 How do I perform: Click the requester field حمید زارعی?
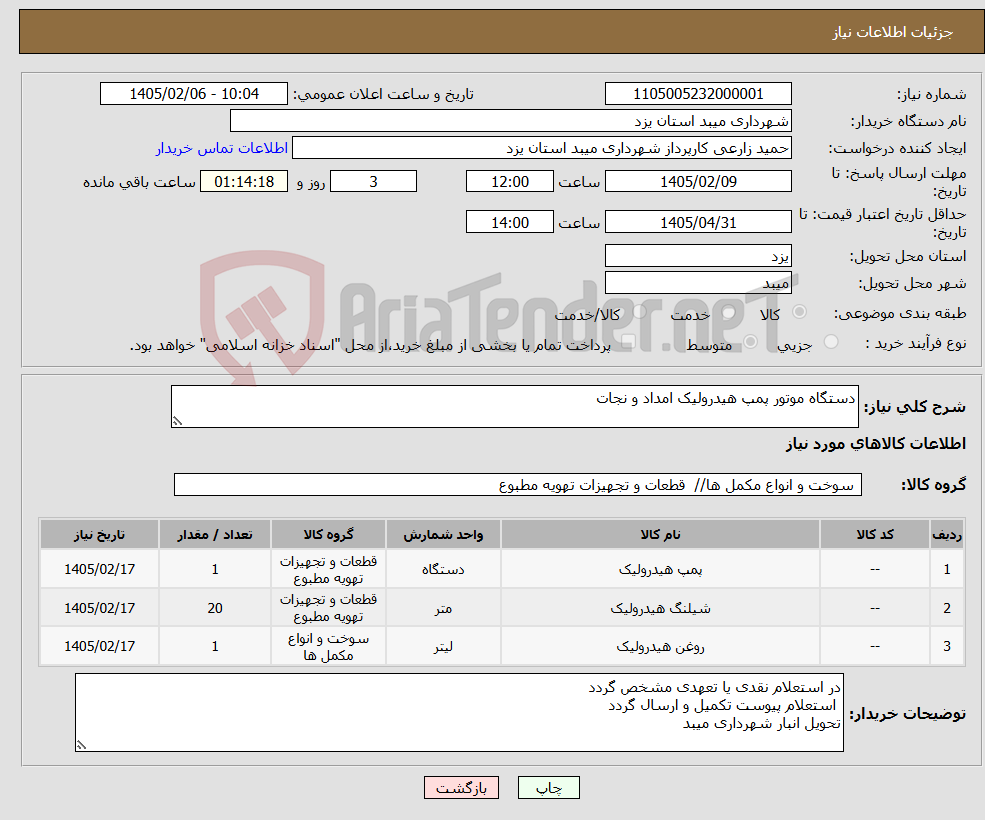[541, 148]
